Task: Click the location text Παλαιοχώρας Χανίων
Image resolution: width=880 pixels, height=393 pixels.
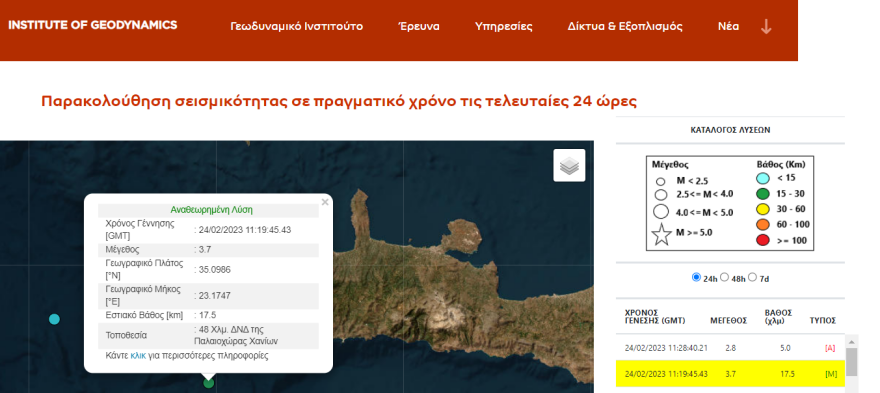Action: pos(236,341)
